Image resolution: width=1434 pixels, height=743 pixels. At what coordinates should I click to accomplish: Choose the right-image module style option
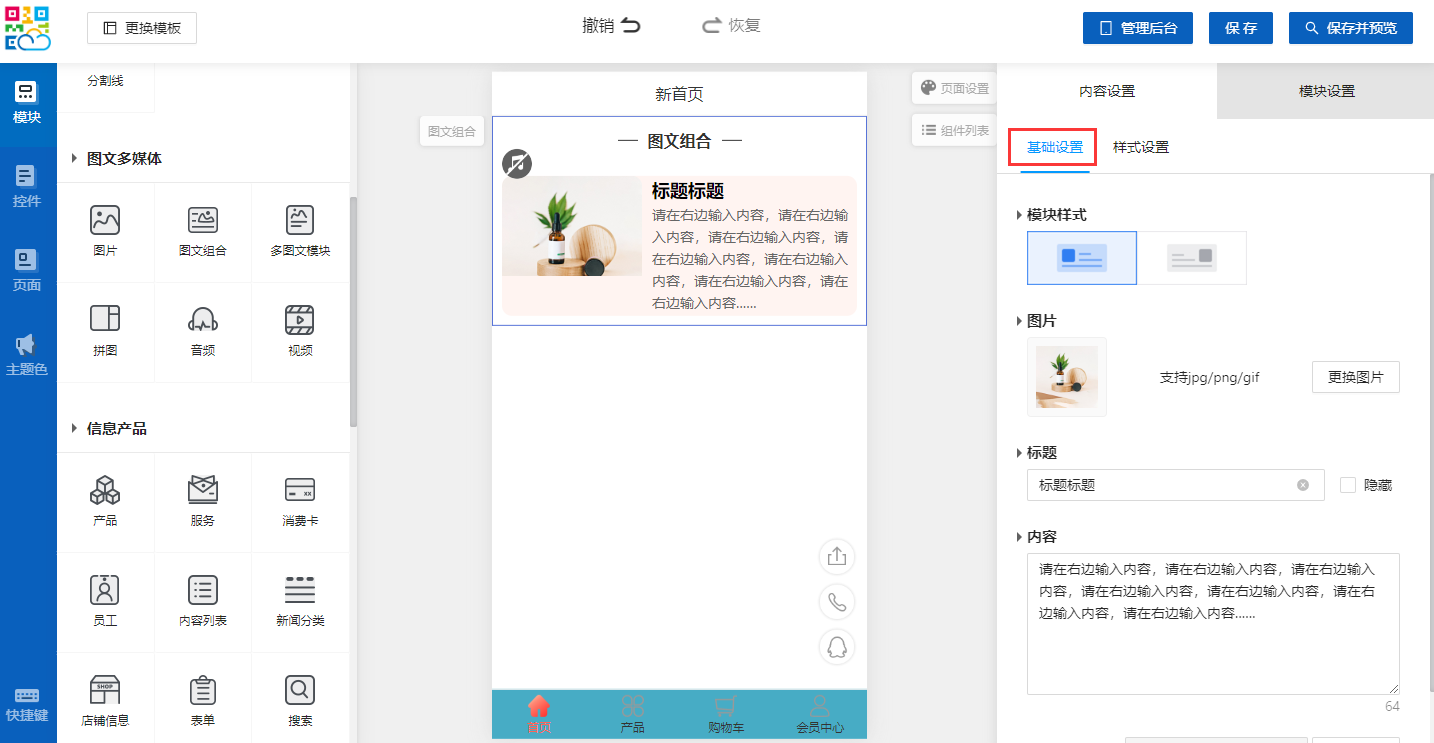pos(1192,258)
